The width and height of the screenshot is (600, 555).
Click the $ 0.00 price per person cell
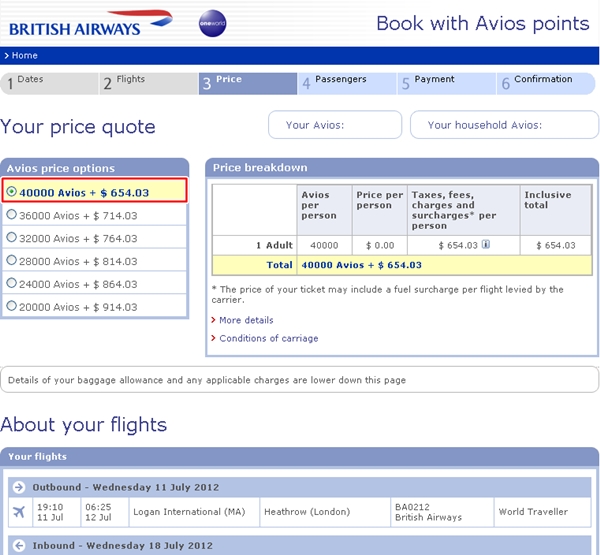380,245
